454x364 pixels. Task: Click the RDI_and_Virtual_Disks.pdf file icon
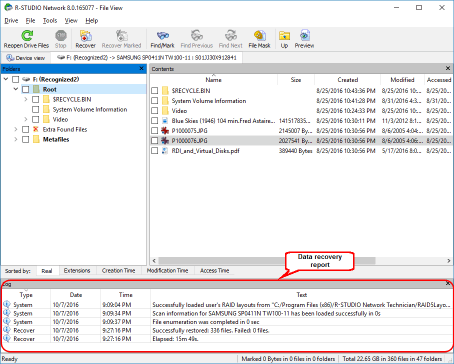pos(165,151)
